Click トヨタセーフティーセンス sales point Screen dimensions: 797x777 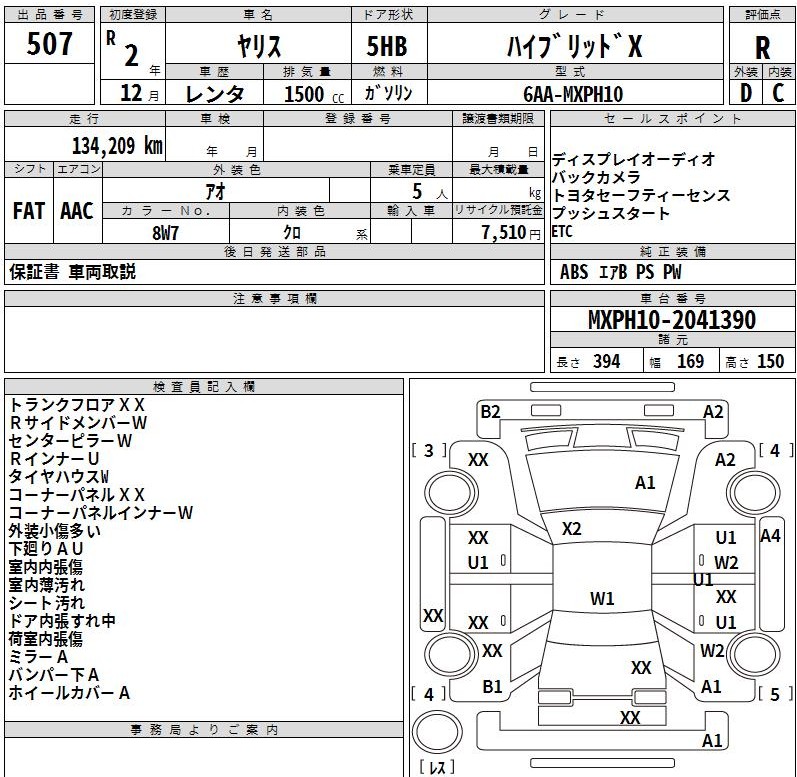641,195
